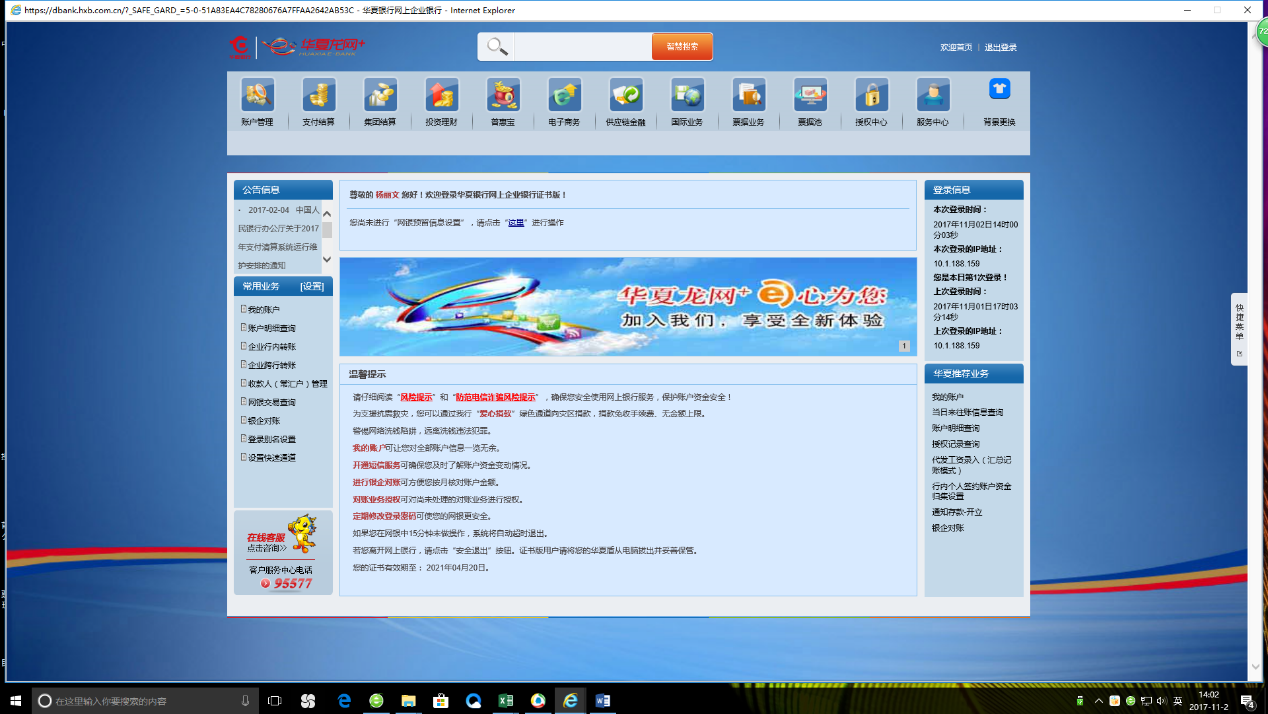This screenshot has height=714, width=1268.
Task: Click 进行银企对账 link in tips
Action: (x=376, y=482)
